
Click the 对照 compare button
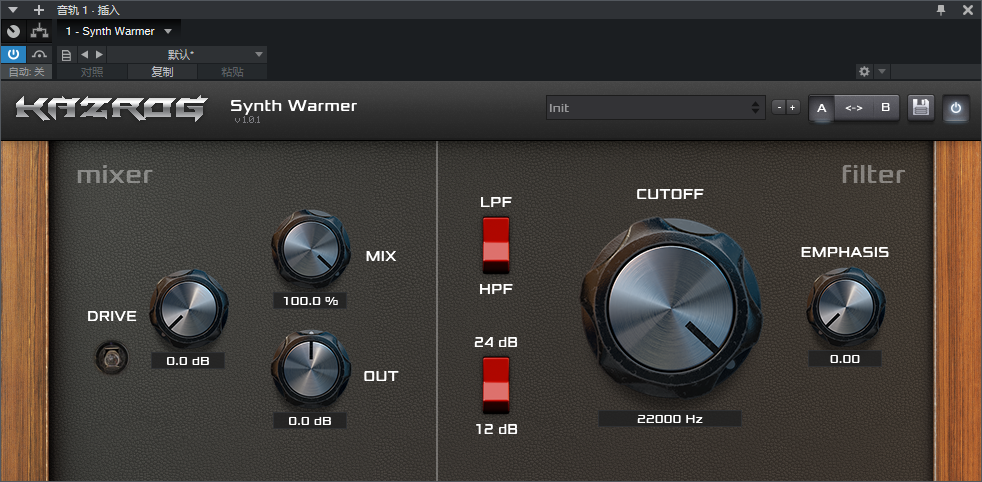[92, 72]
